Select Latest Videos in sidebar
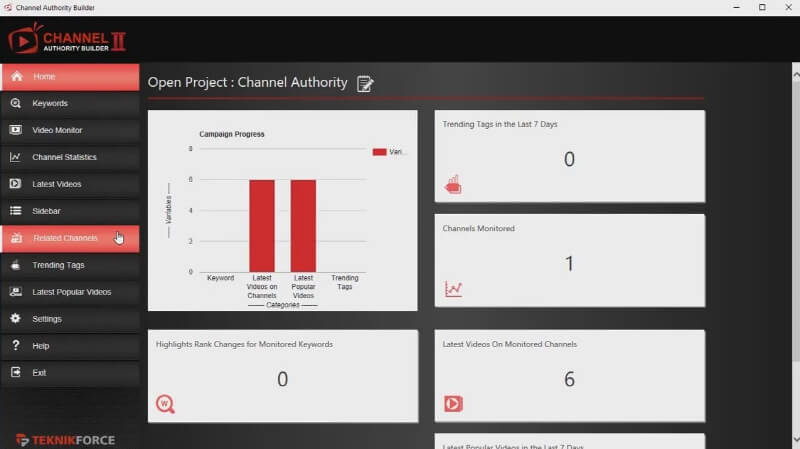 pyautogui.click(x=70, y=184)
